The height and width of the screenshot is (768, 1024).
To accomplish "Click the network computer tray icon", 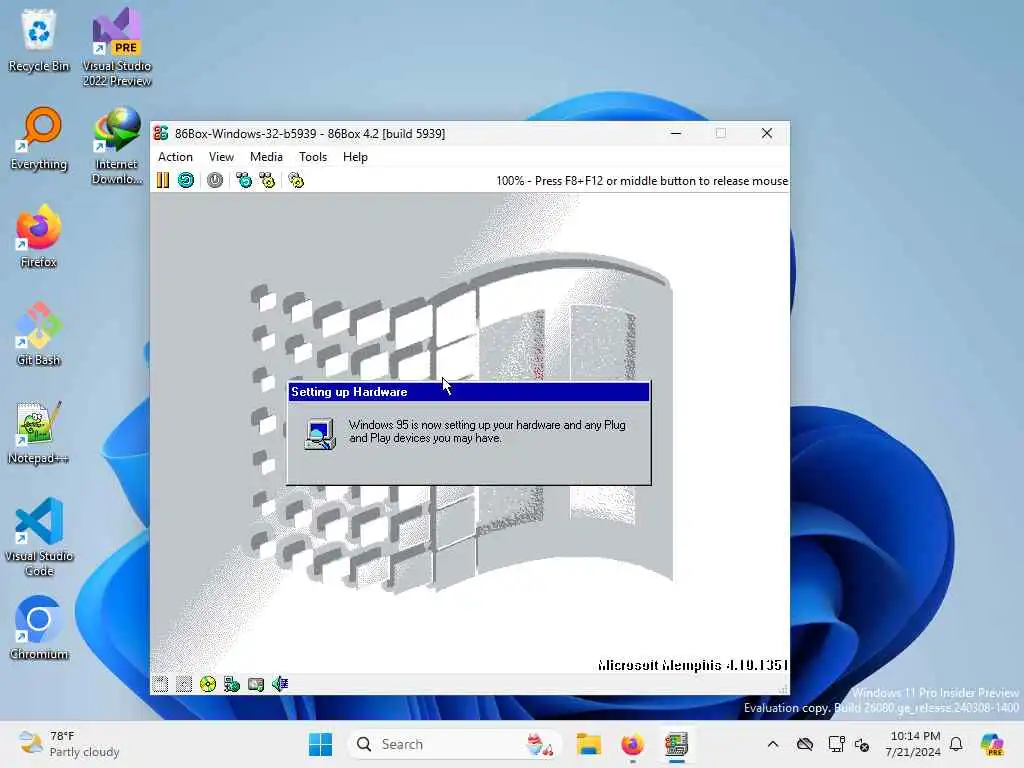I will coord(837,744).
